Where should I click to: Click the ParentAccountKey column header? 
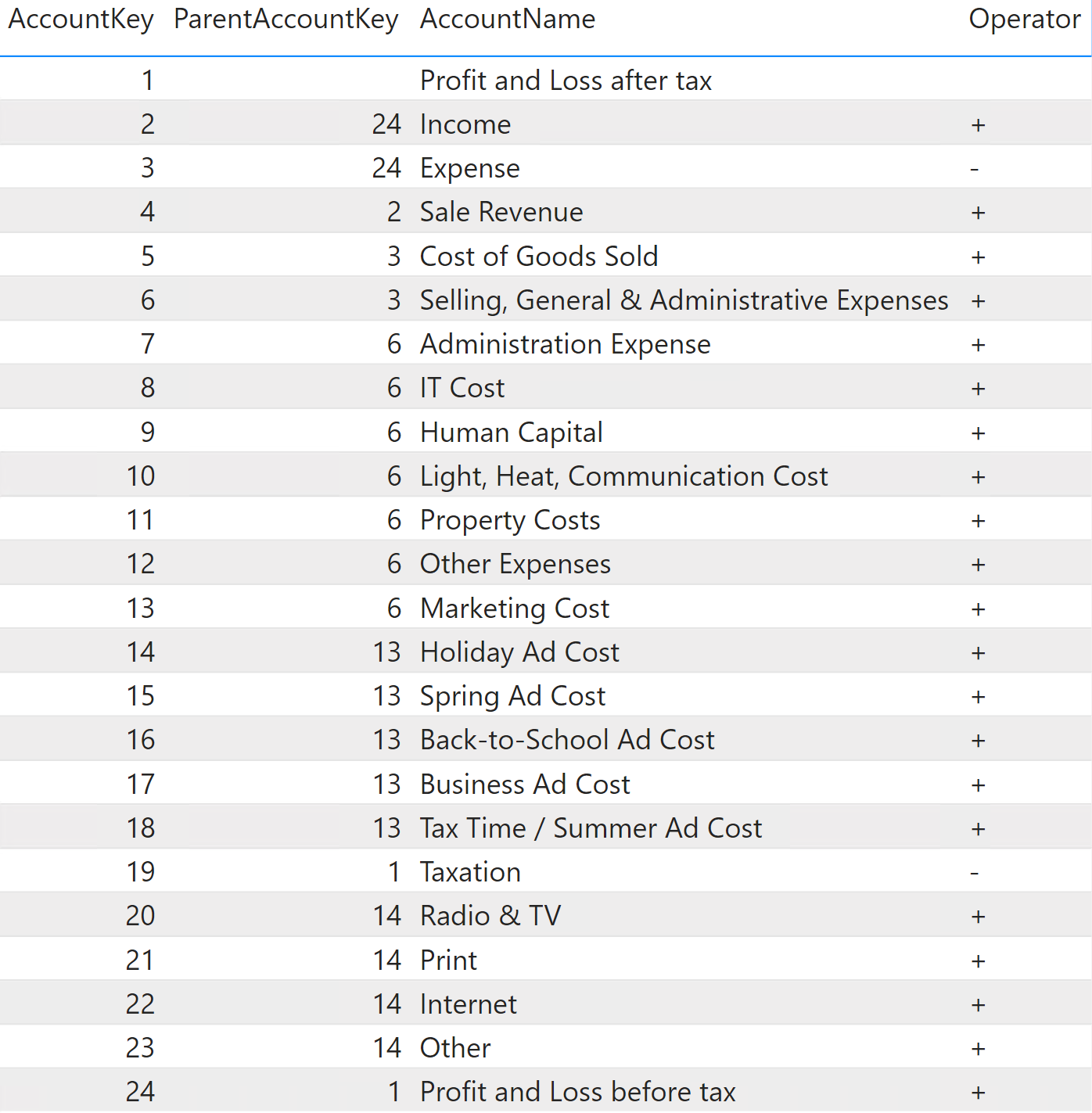pos(286,20)
